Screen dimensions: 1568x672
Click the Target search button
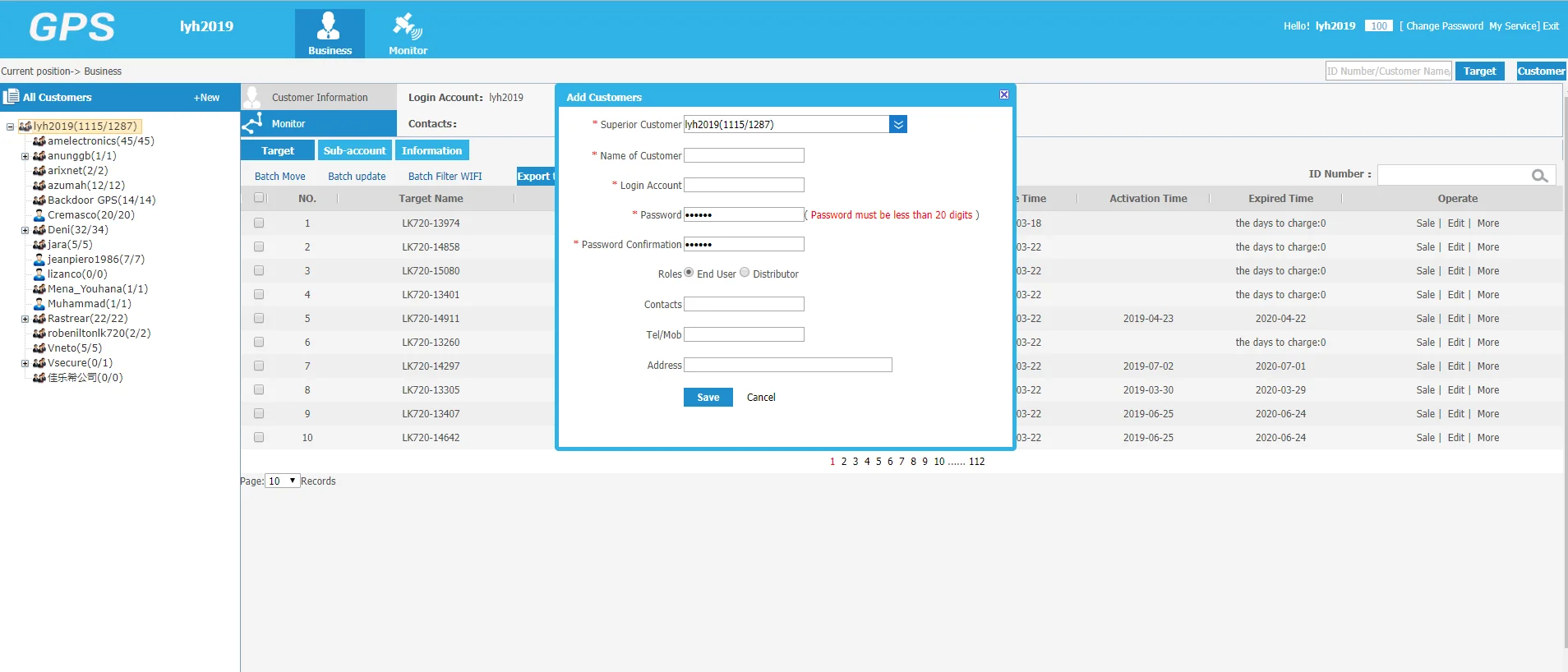1479,71
